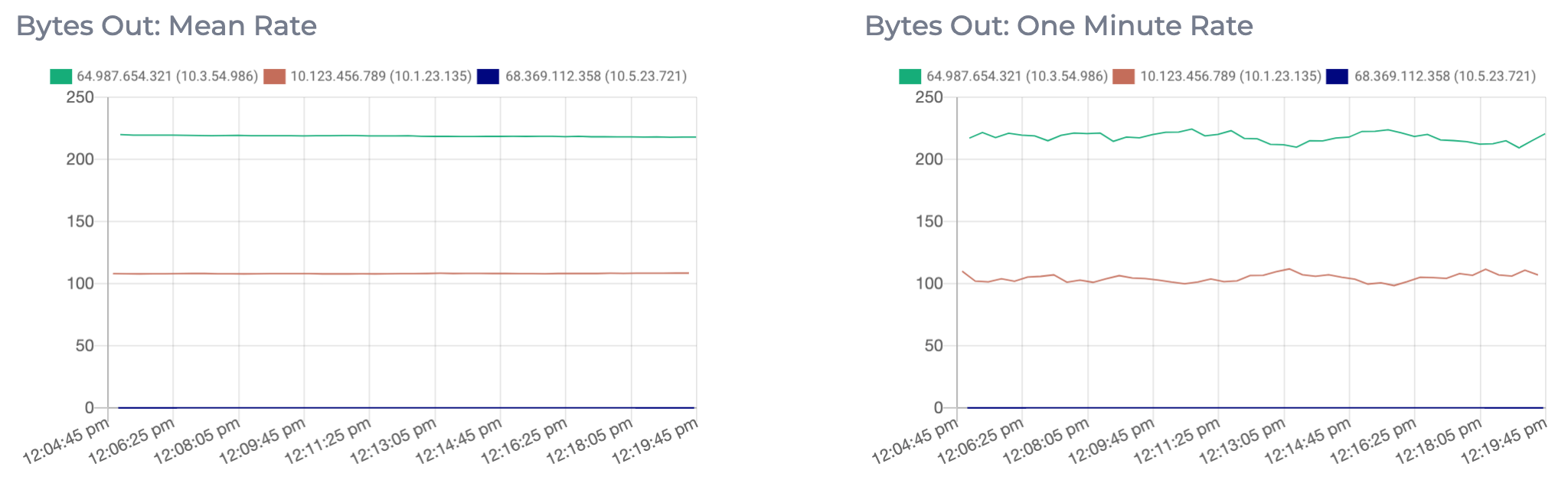Click navy legend swatch in Mean Rate chart
Screen dimensions: 1568x493
[488, 77]
